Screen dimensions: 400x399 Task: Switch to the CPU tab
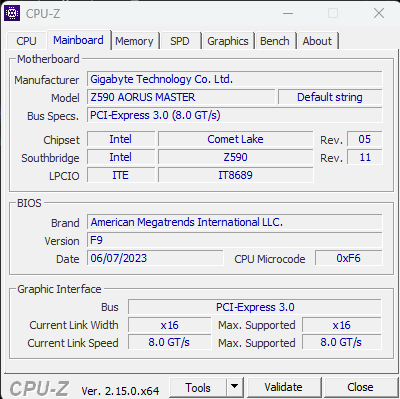(x=26, y=41)
